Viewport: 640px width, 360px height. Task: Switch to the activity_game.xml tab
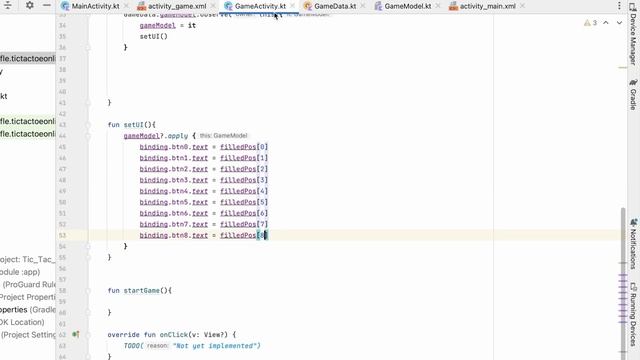point(177,6)
